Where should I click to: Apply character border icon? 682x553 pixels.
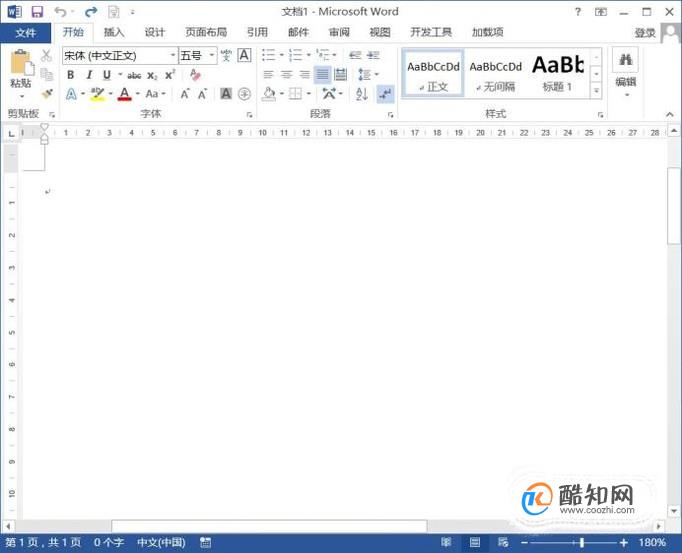click(244, 55)
